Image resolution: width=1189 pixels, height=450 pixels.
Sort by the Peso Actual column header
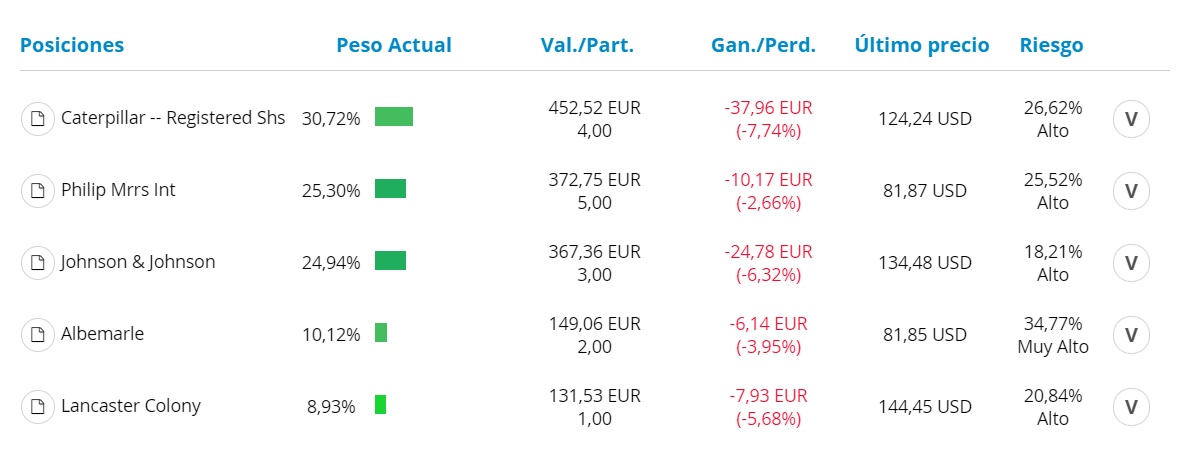click(x=394, y=46)
